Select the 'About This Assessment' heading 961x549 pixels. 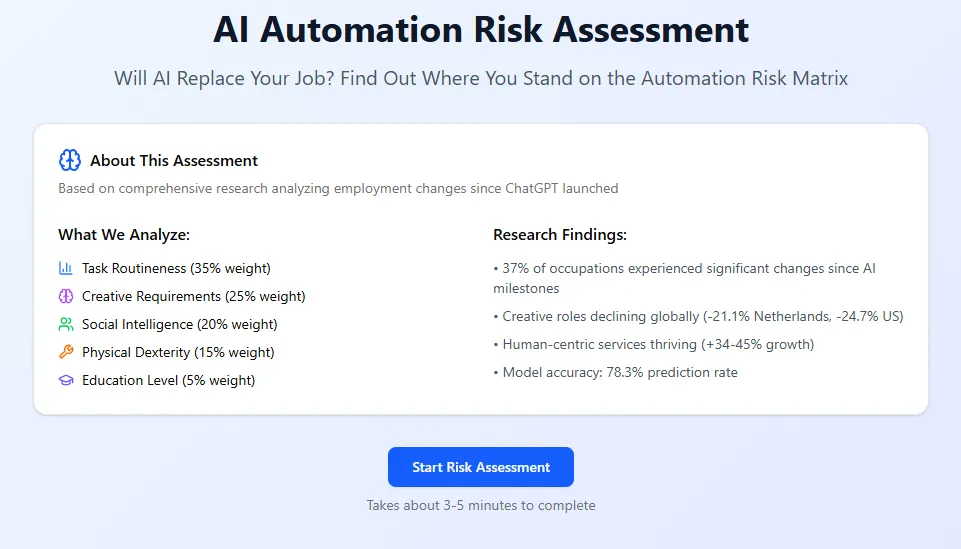[x=174, y=160]
